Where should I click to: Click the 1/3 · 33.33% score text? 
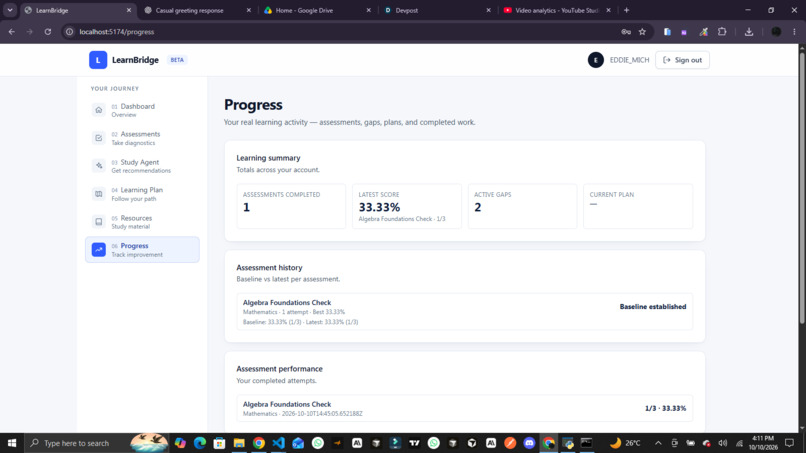pyautogui.click(x=666, y=408)
